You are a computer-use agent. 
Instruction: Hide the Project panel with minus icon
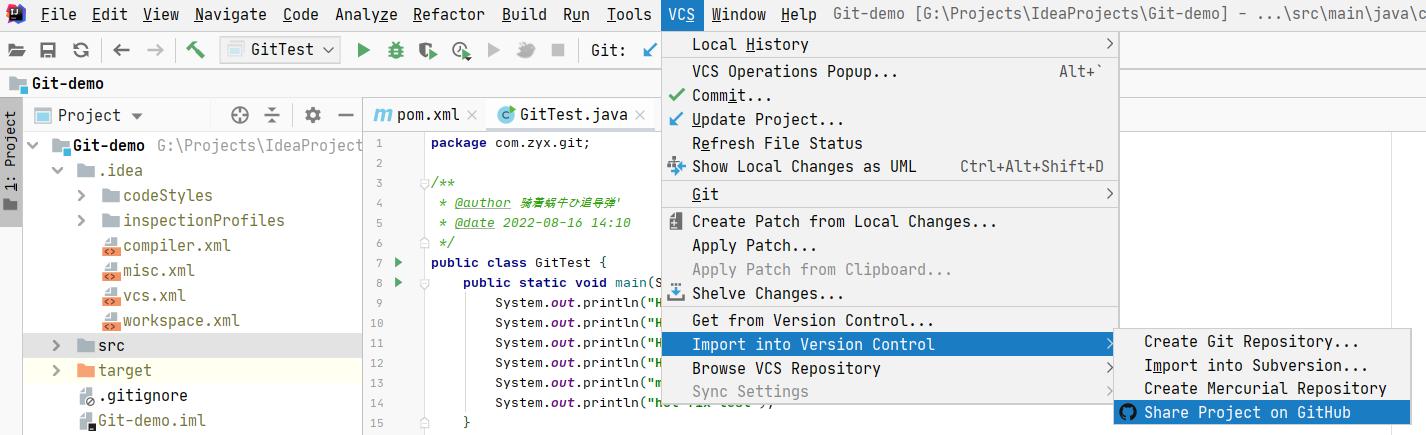pyautogui.click(x=345, y=115)
